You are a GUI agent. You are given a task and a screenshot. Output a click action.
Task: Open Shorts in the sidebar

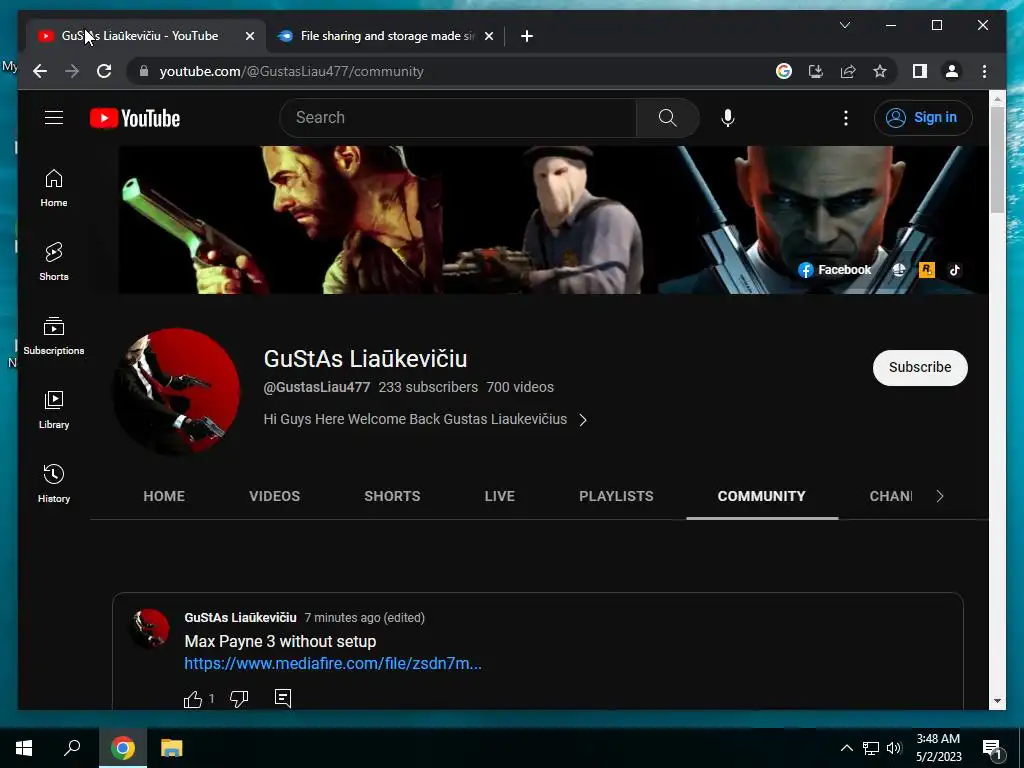pyautogui.click(x=54, y=262)
